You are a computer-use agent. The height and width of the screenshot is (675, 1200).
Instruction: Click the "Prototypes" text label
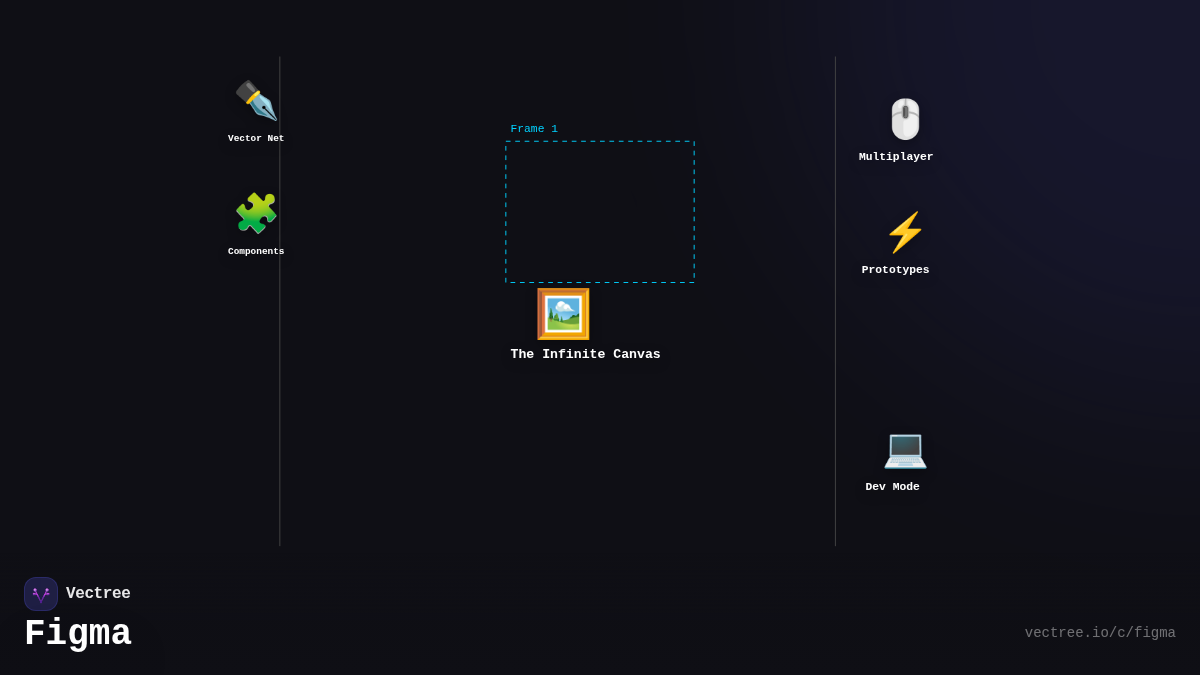coord(895,270)
